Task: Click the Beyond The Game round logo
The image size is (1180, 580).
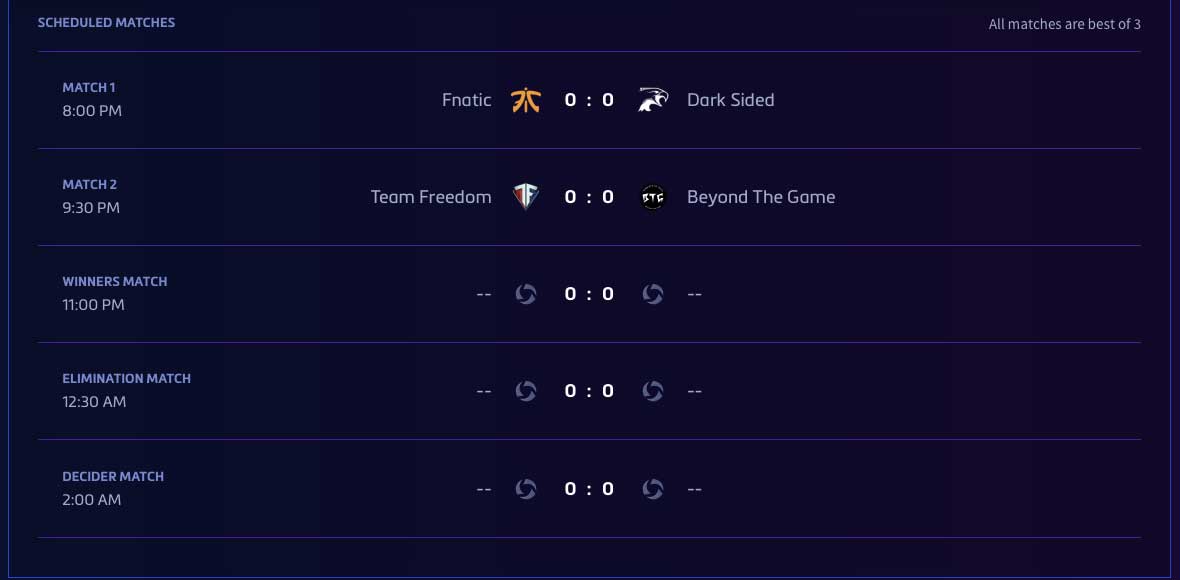Action: (652, 197)
